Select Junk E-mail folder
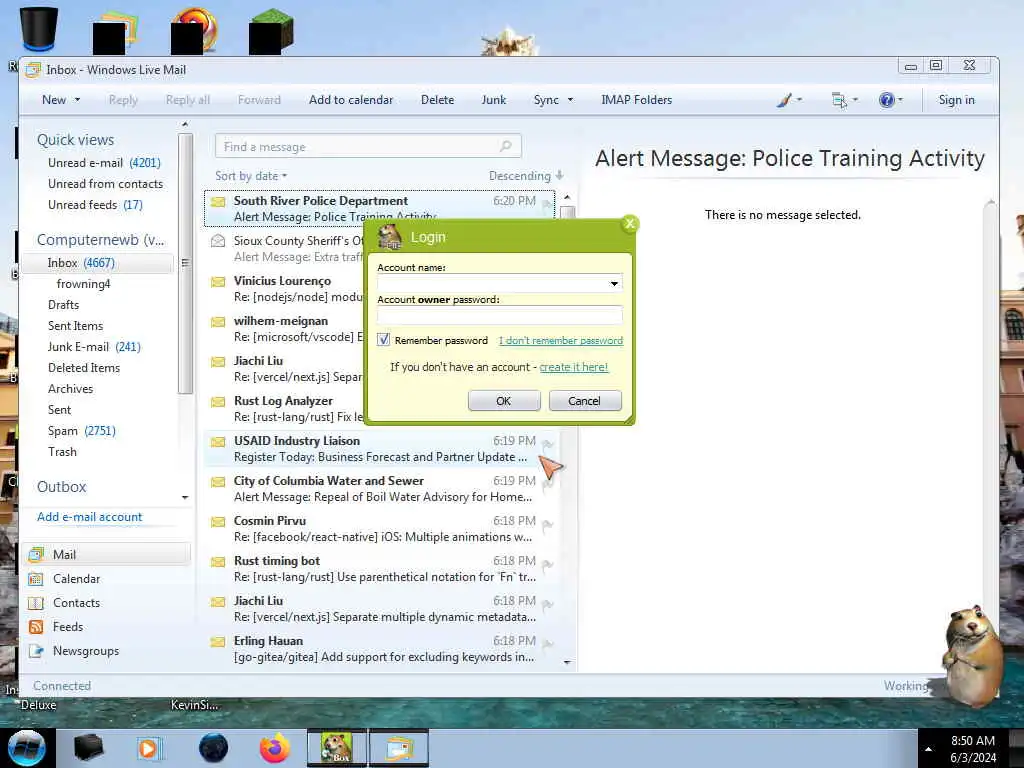Screen dimensions: 1024x768 94,347
